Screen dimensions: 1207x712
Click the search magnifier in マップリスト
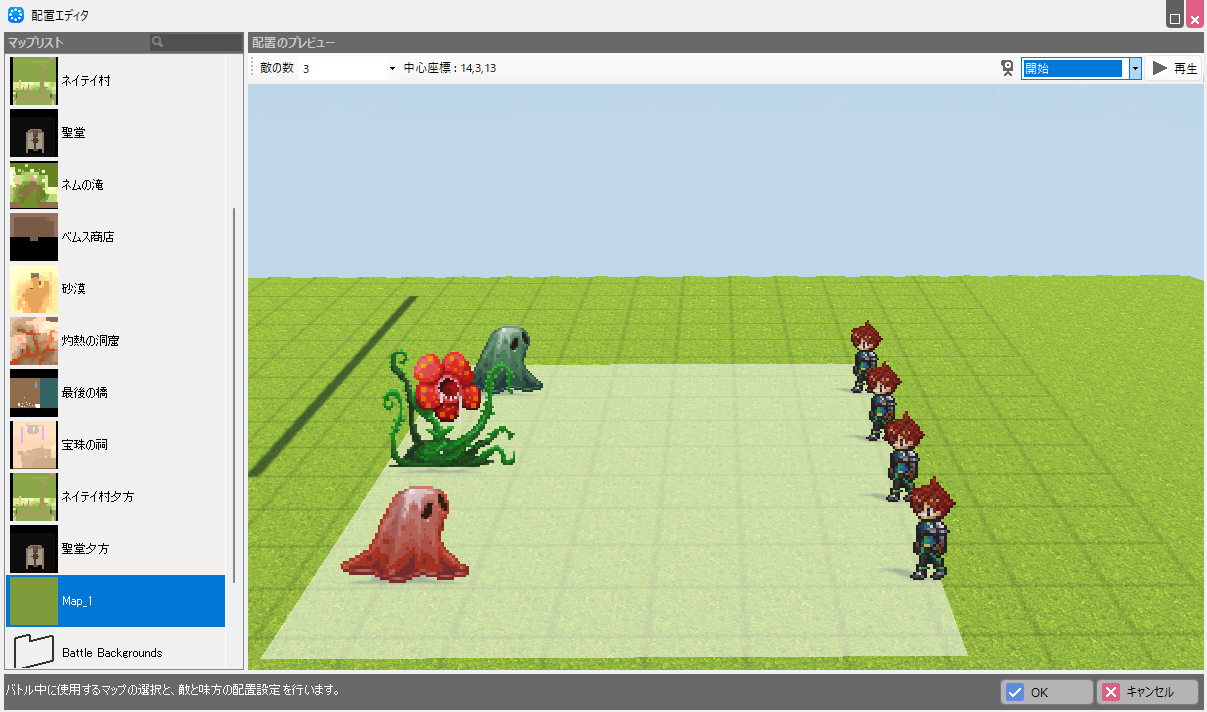(x=158, y=43)
